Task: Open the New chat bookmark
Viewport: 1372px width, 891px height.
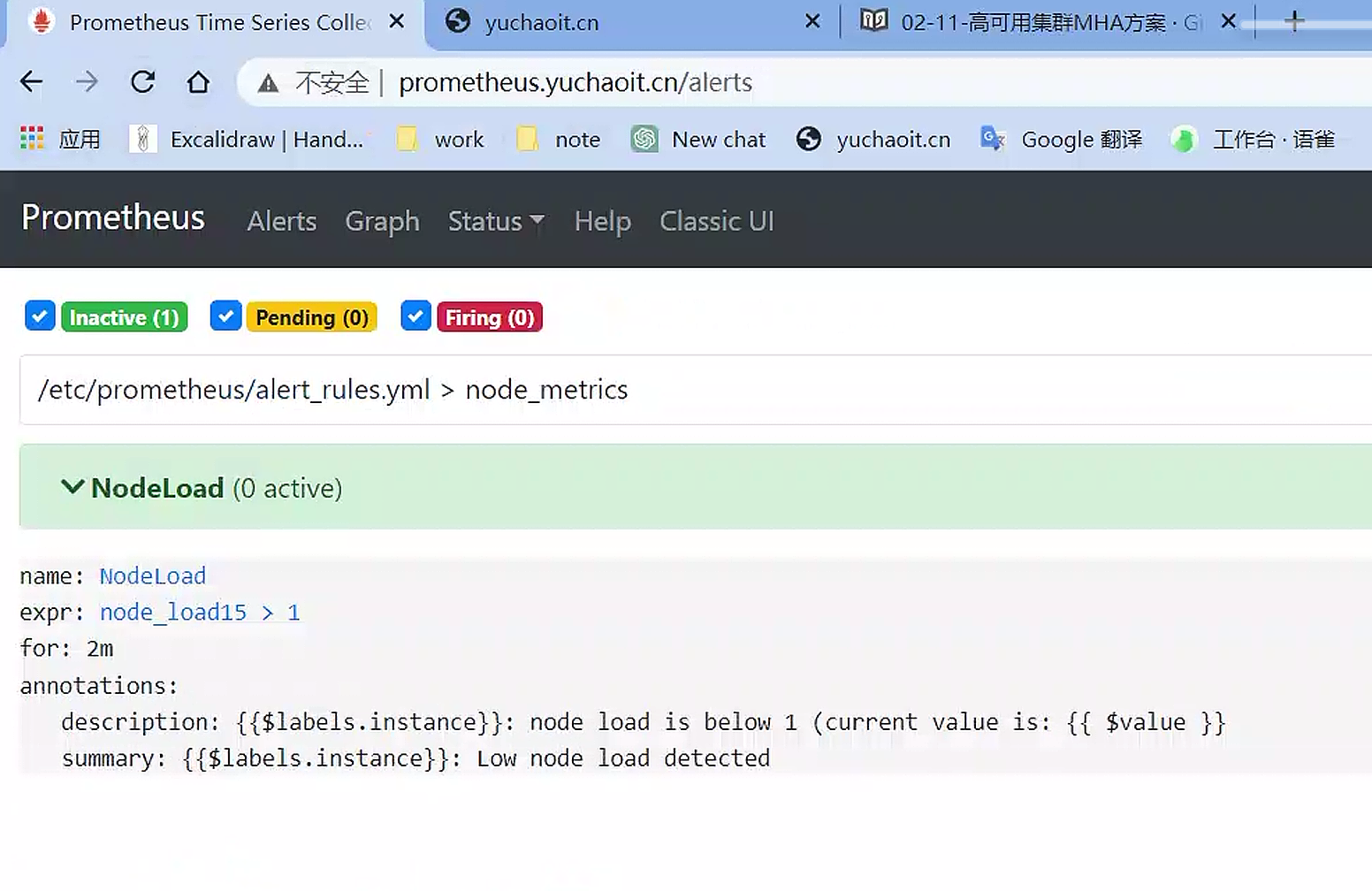Action: pos(698,139)
